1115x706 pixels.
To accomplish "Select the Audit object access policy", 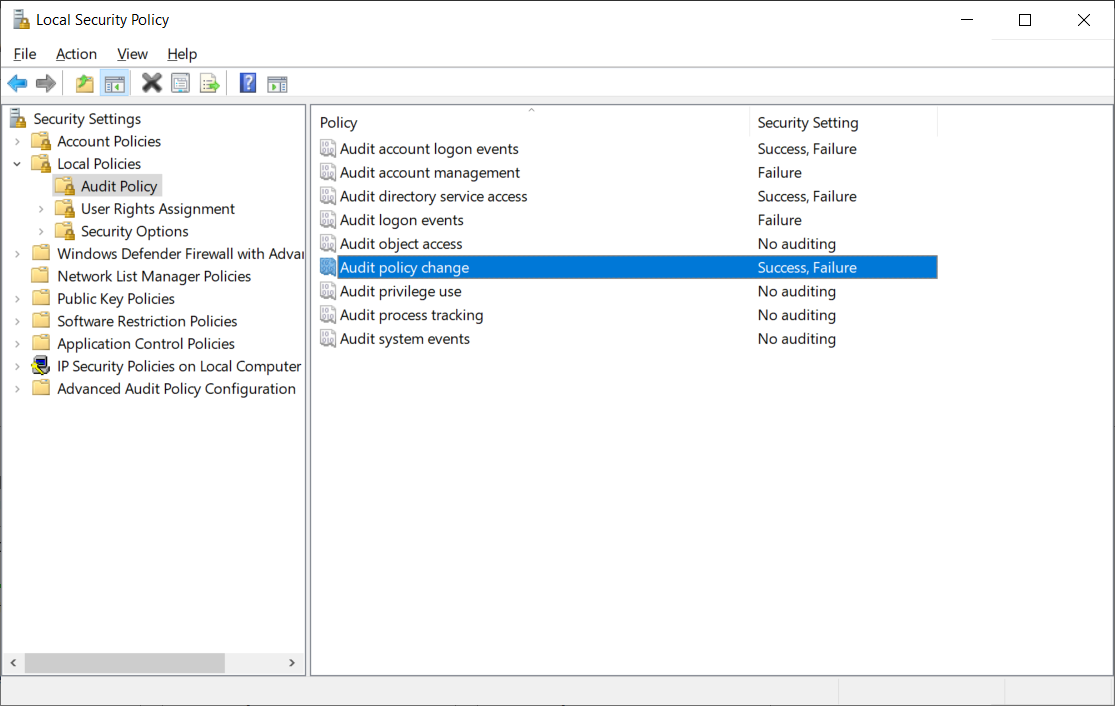I will [401, 243].
